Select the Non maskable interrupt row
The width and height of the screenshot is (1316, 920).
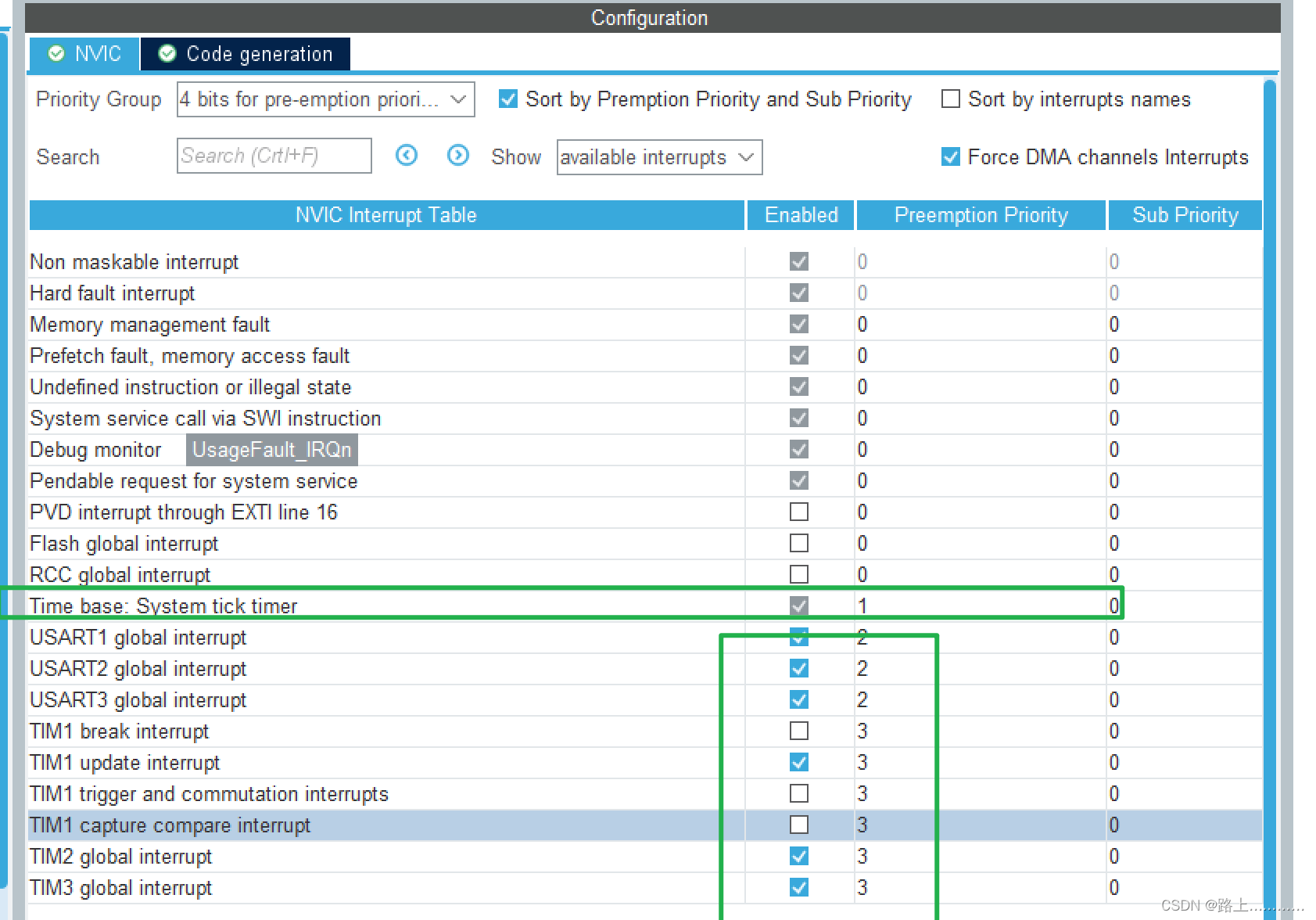click(x=645, y=262)
